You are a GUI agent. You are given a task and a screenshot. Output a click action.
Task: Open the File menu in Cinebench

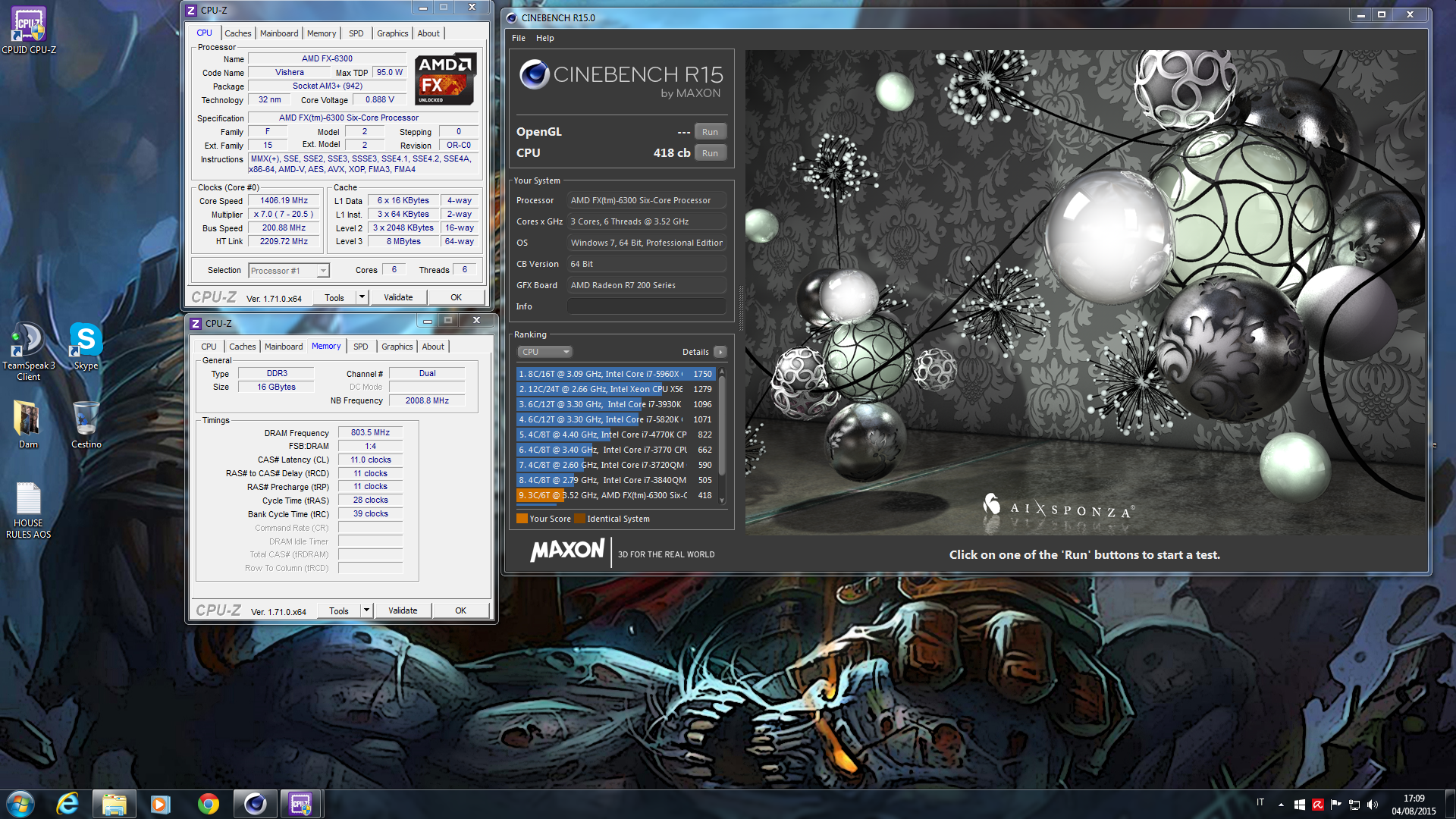click(x=519, y=38)
